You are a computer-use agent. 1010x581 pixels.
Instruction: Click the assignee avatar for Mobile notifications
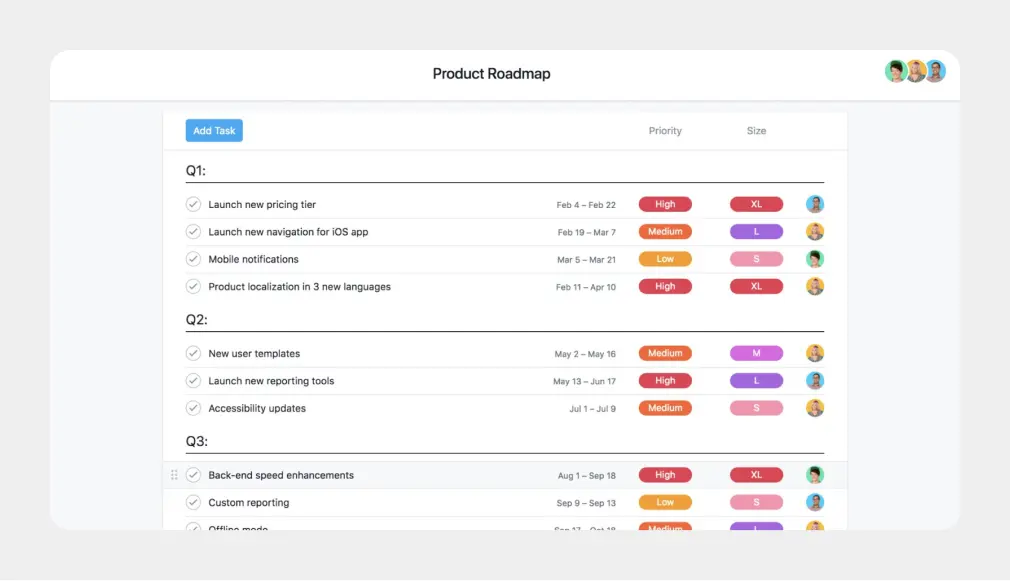click(x=815, y=259)
